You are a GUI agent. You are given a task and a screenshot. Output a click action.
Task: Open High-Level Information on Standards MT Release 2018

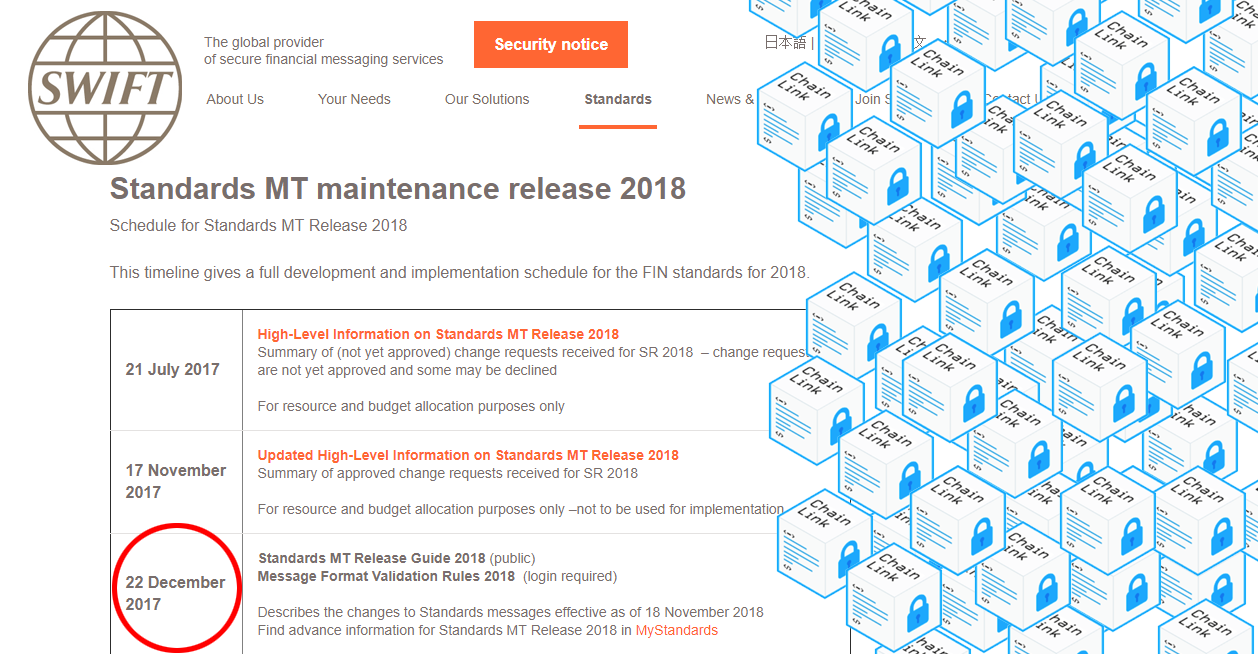pyautogui.click(x=438, y=334)
